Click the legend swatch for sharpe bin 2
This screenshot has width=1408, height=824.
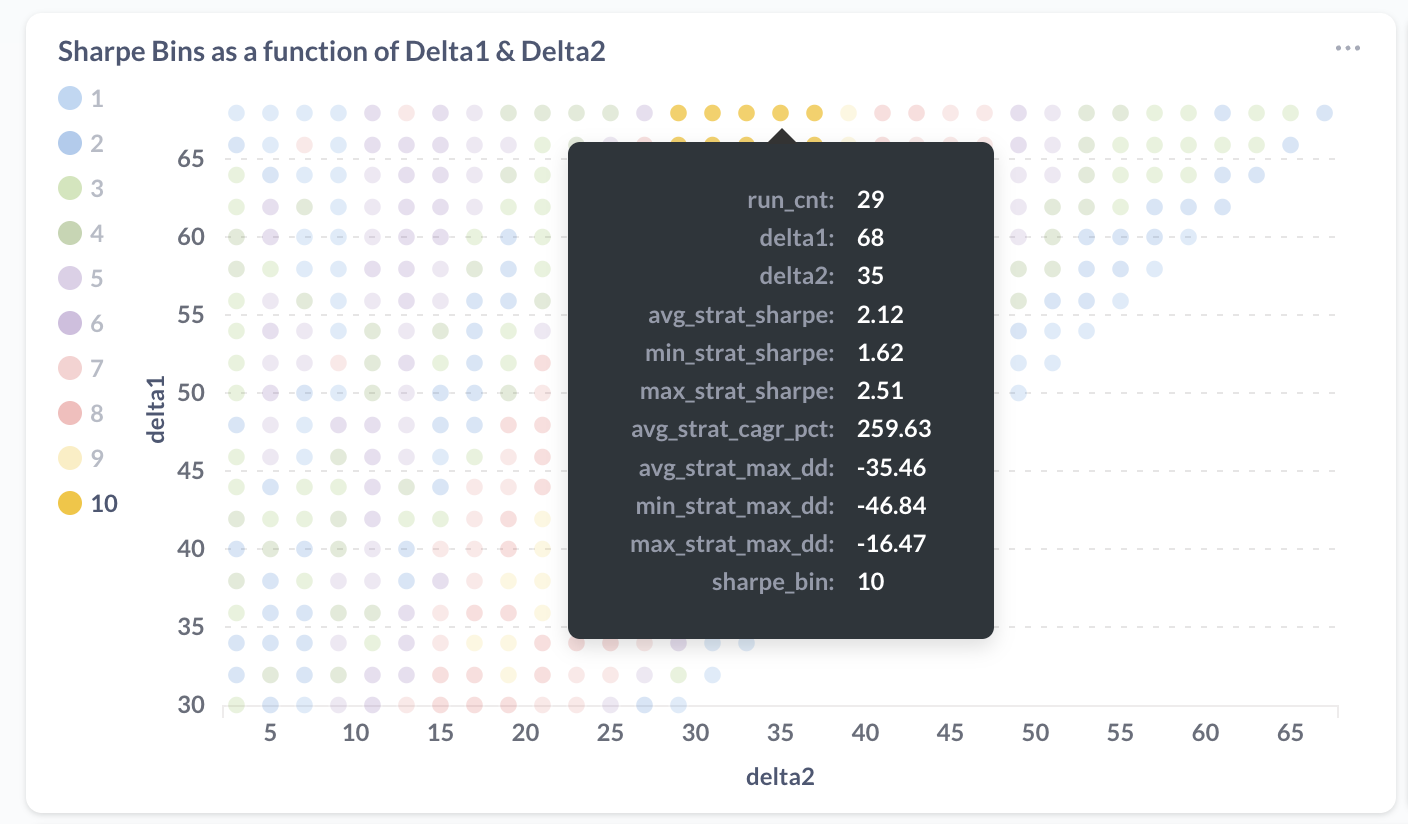68,143
